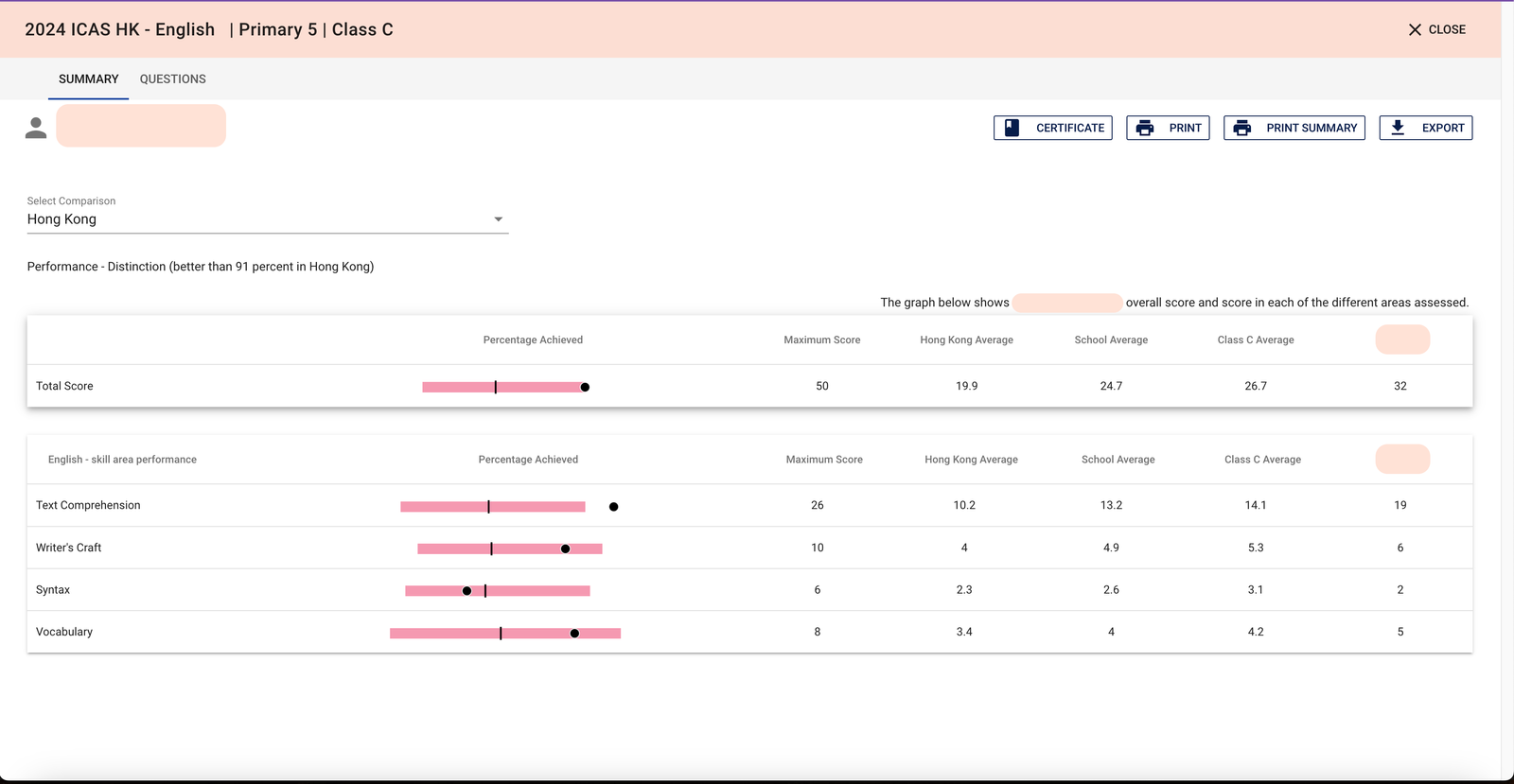Click the Export button label
Screen dimensions: 1514x784
tap(1442, 128)
